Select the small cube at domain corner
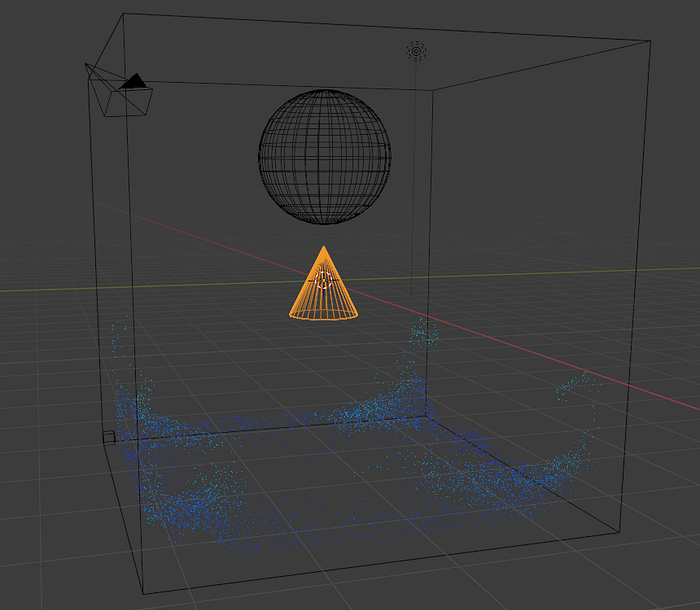Screen dimensions: 700x610 click(x=109, y=438)
